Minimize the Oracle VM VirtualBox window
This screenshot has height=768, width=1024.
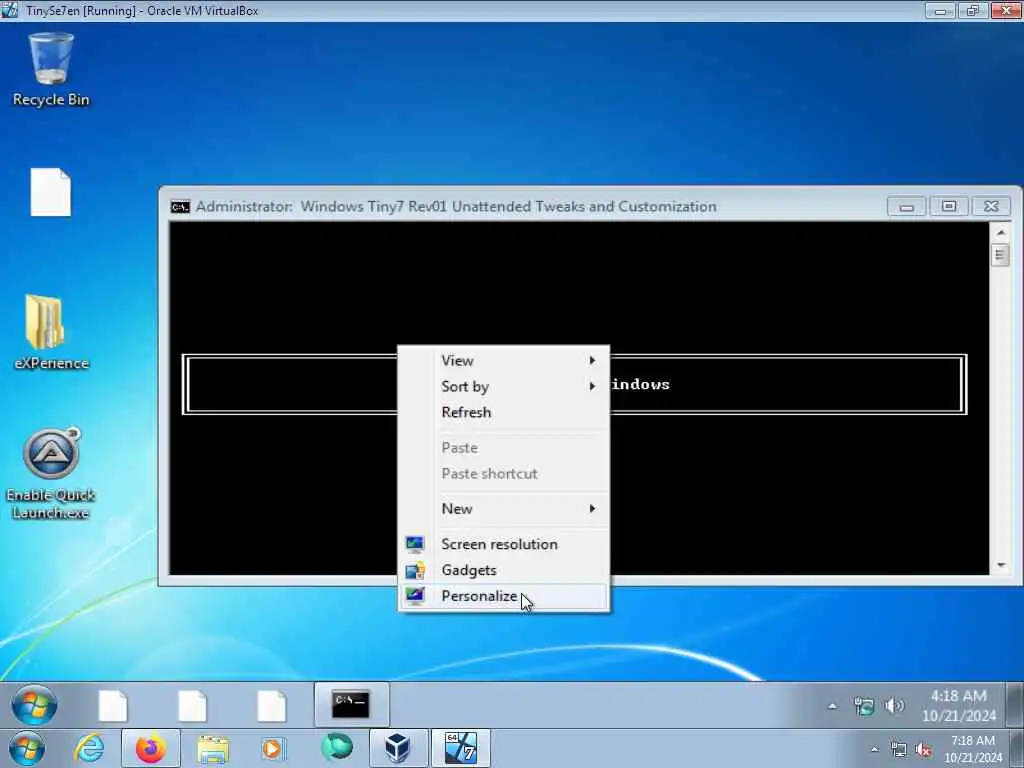(940, 10)
